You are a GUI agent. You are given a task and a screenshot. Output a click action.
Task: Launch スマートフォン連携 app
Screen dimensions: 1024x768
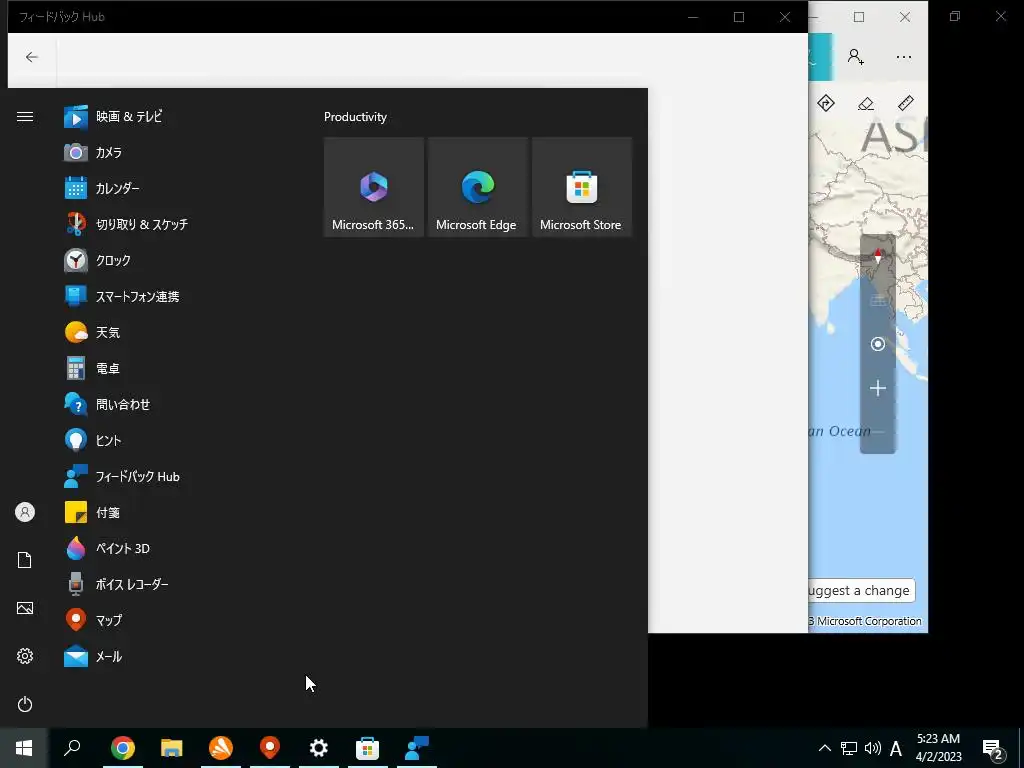click(176, 296)
